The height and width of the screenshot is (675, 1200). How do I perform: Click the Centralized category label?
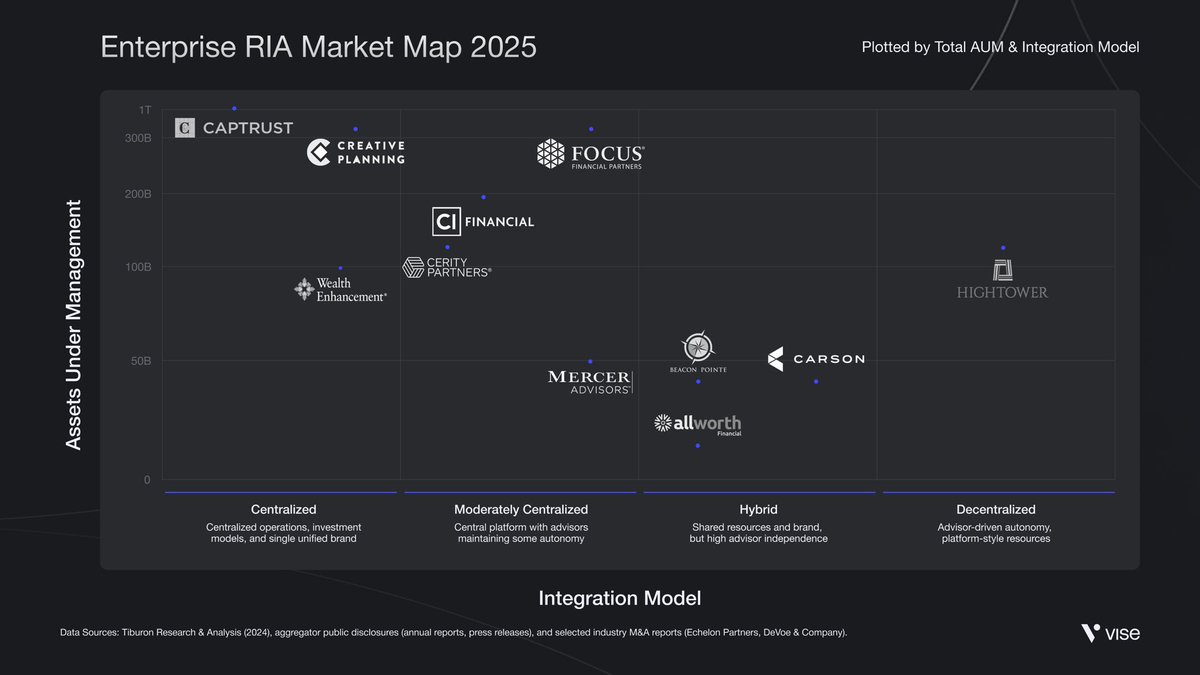coord(283,510)
